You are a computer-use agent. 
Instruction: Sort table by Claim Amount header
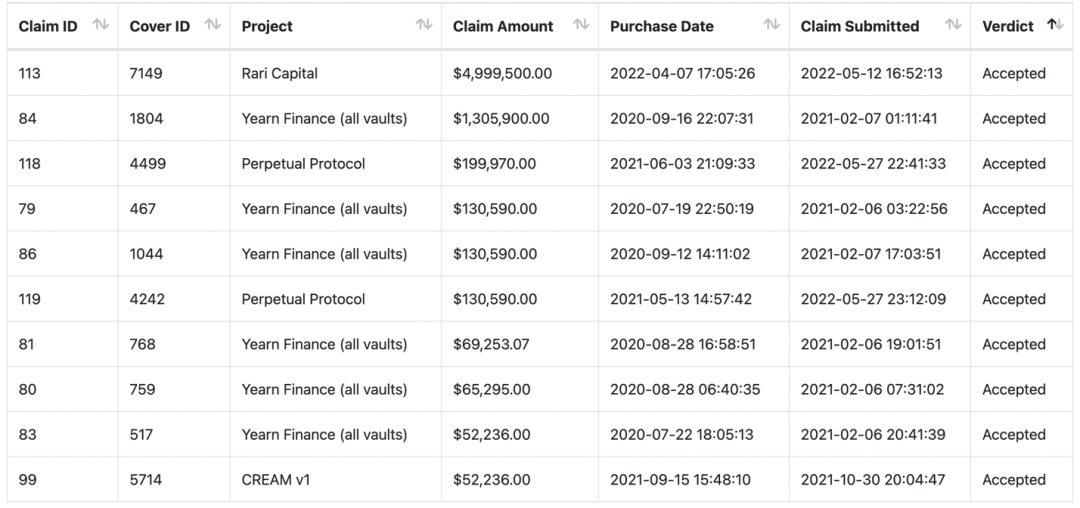[503, 27]
